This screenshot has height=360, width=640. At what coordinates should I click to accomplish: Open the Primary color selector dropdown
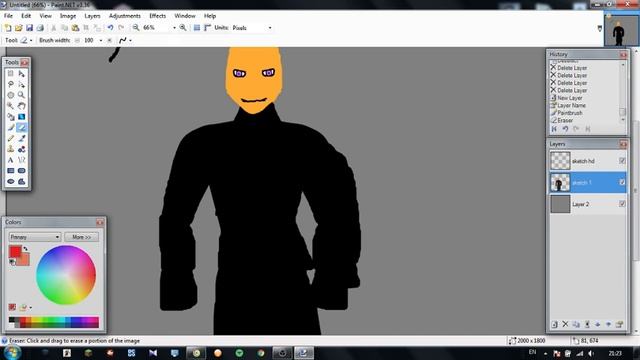(35, 237)
